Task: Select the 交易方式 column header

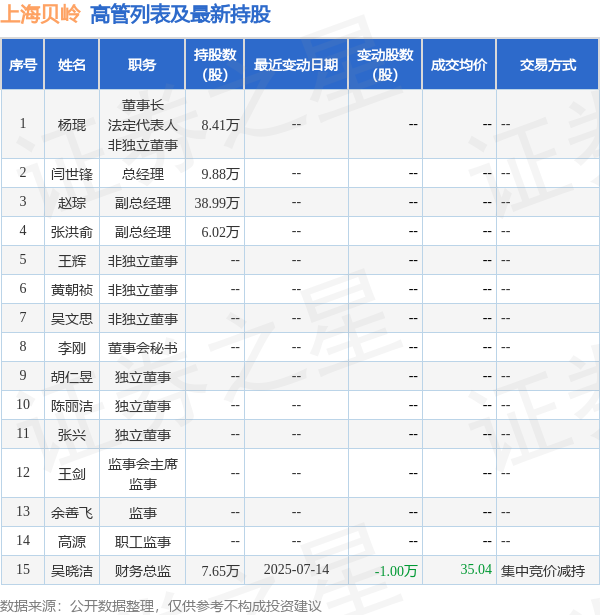Action: point(548,65)
